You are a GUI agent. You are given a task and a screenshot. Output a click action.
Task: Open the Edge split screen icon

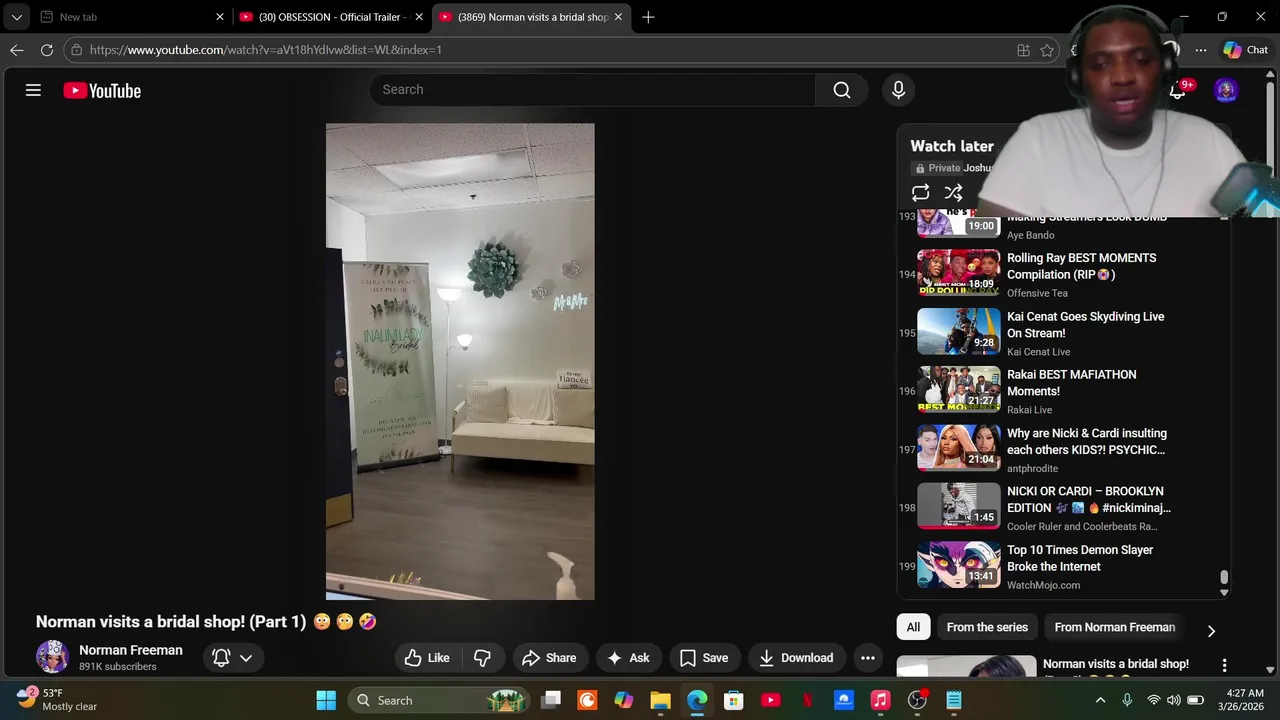point(1023,50)
